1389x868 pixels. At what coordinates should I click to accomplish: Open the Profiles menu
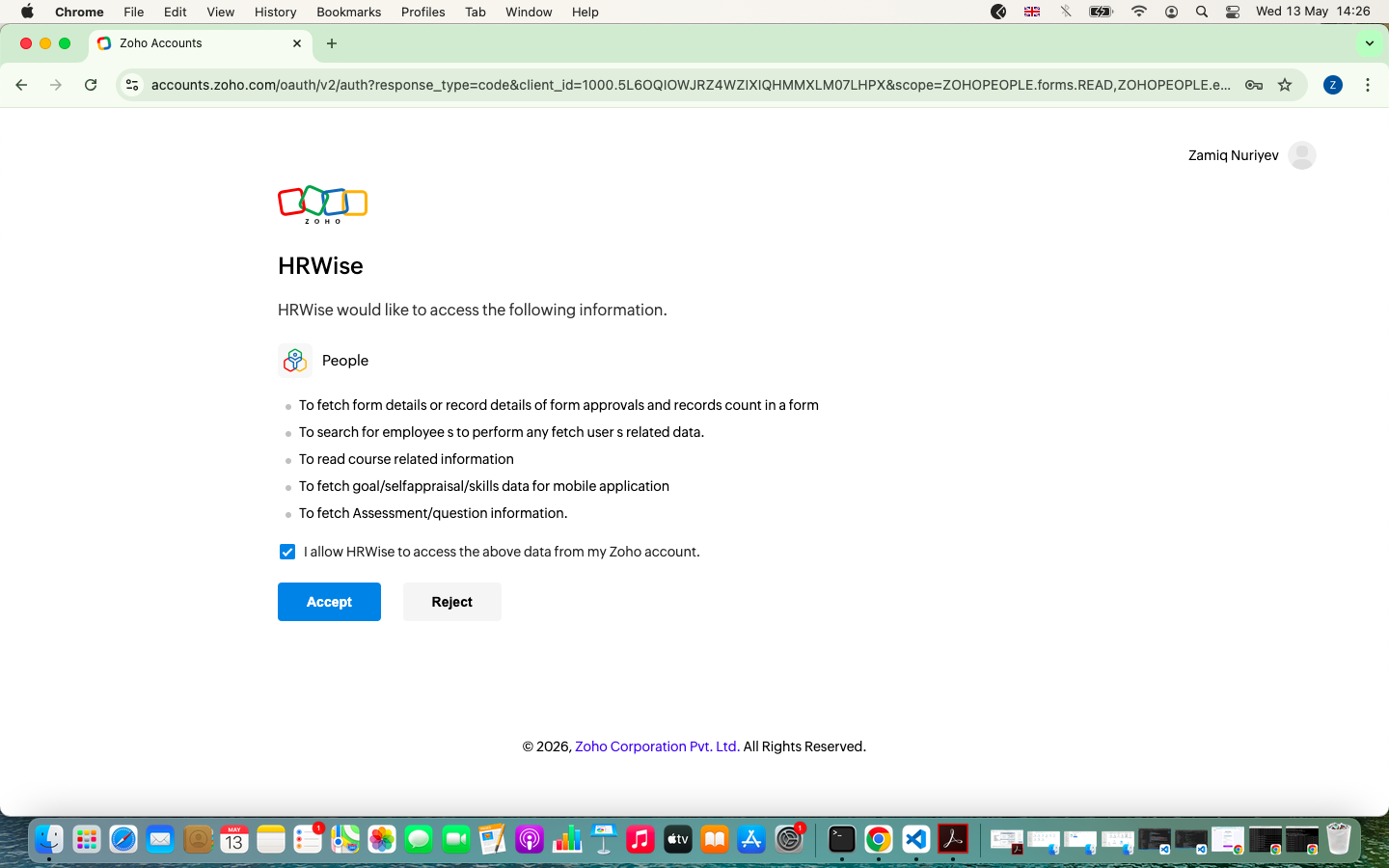pos(423,12)
